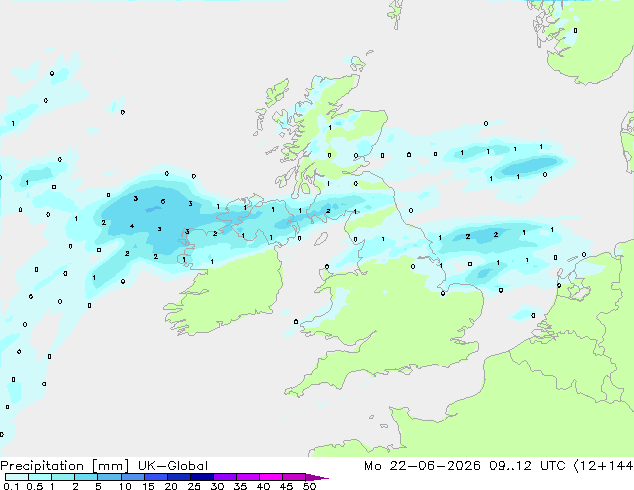Click the '15' legend scale label

(x=148, y=486)
